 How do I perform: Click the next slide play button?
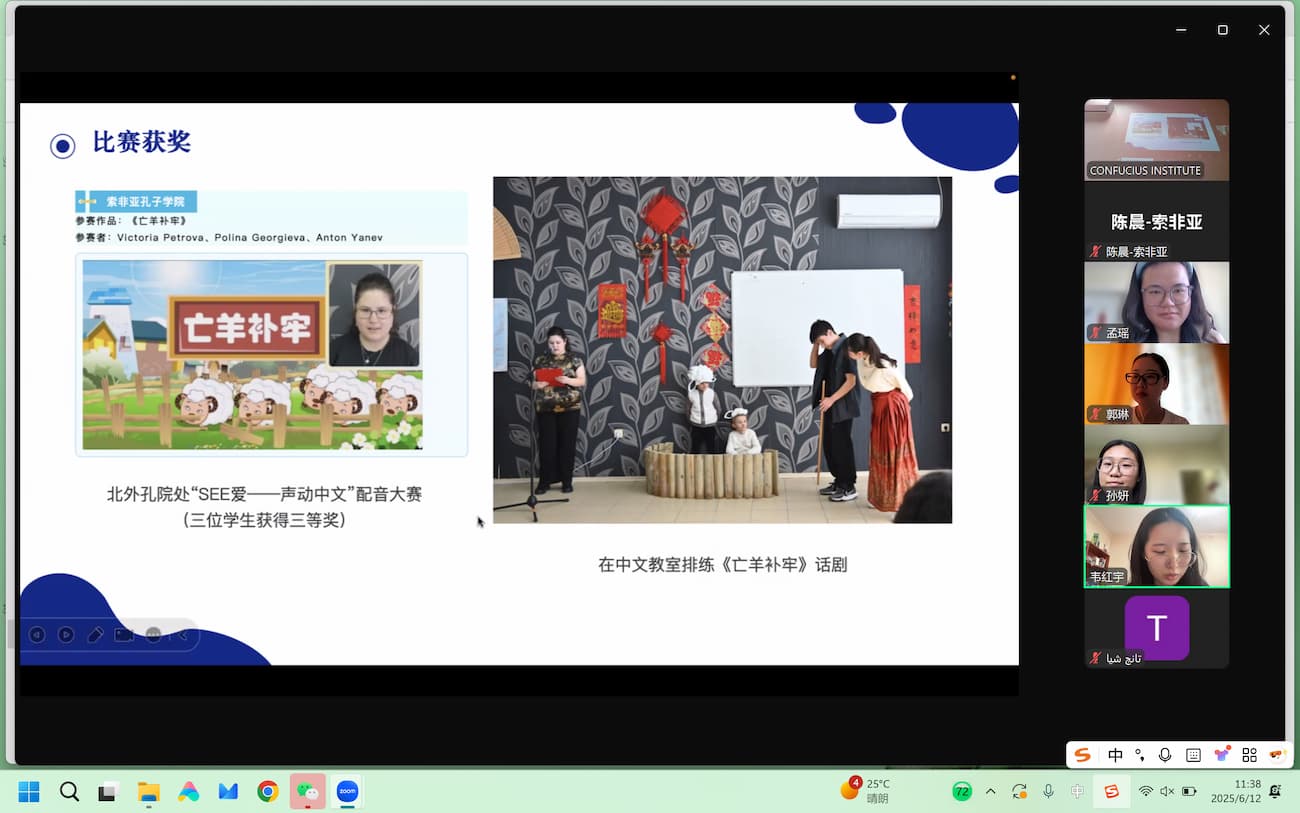66,634
